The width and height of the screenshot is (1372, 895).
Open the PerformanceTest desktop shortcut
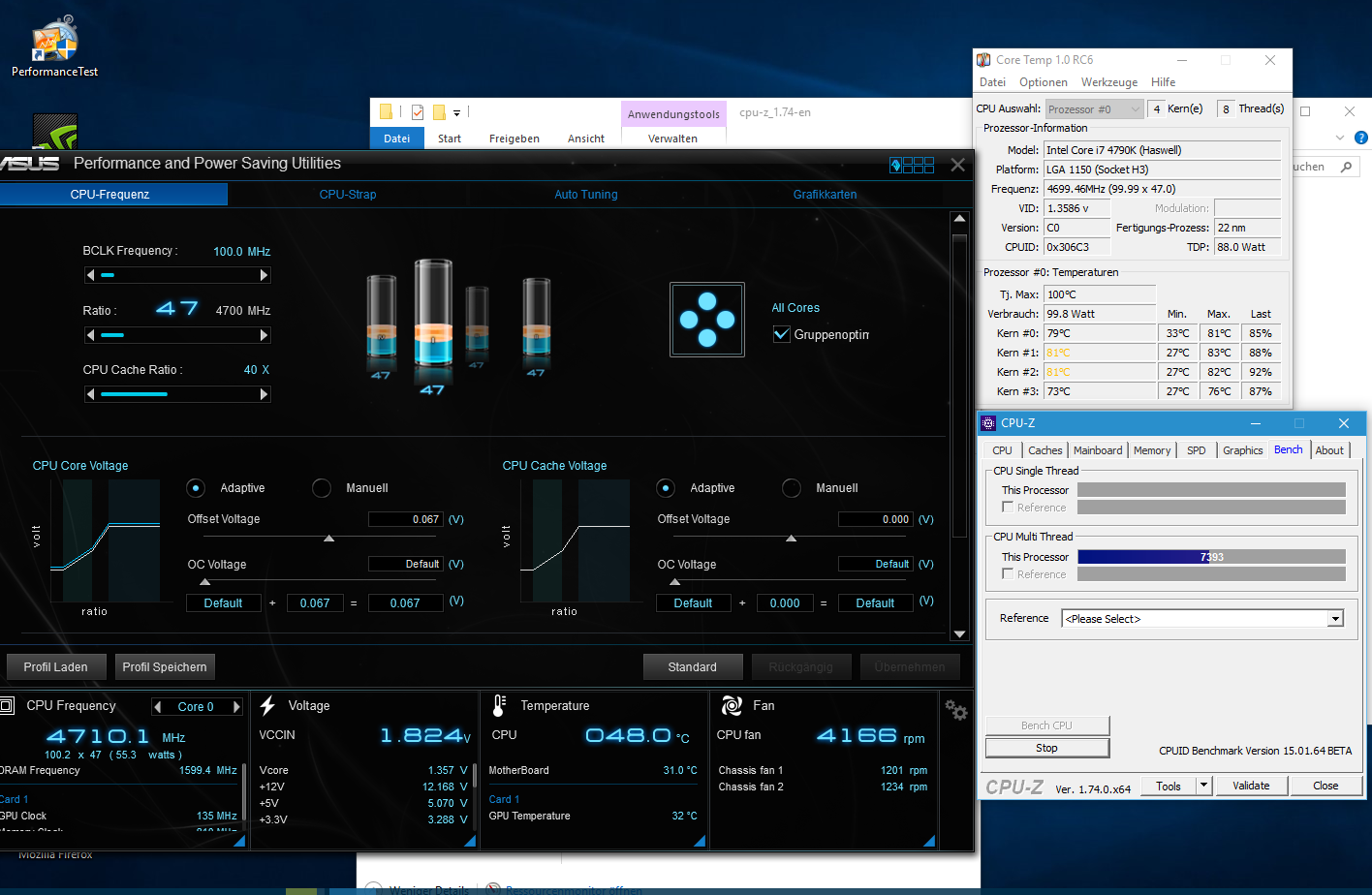click(54, 46)
